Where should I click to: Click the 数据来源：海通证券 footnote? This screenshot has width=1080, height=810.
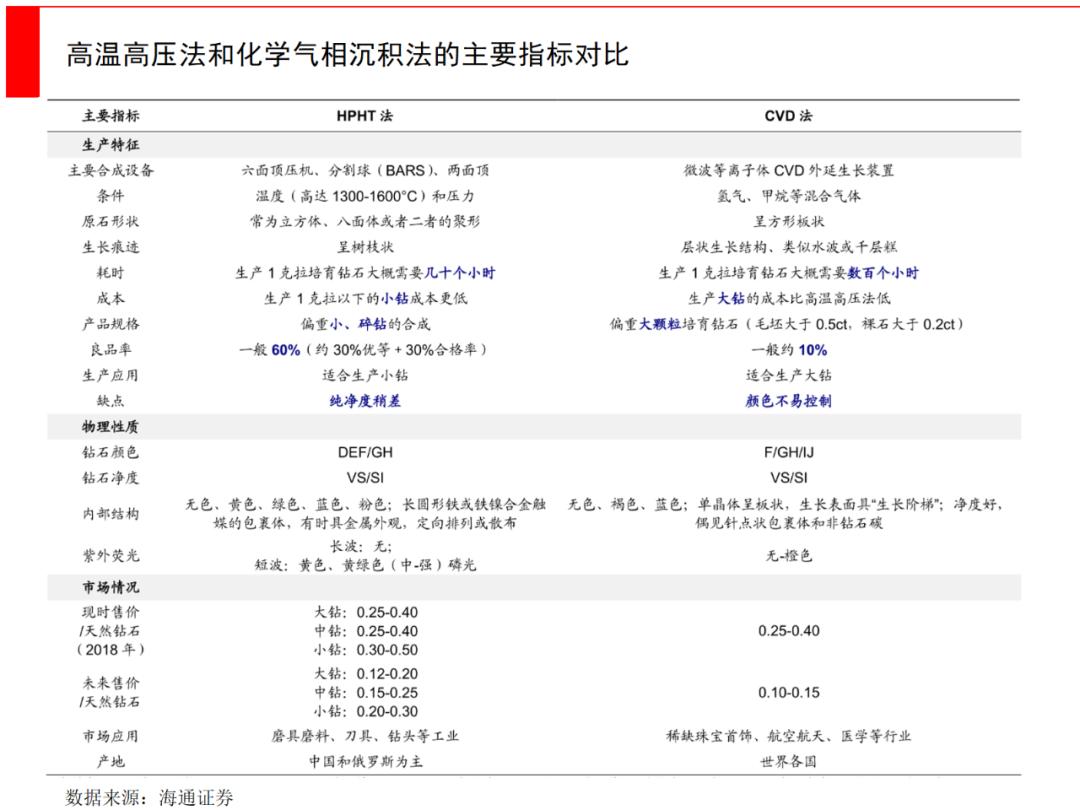pyautogui.click(x=149, y=797)
